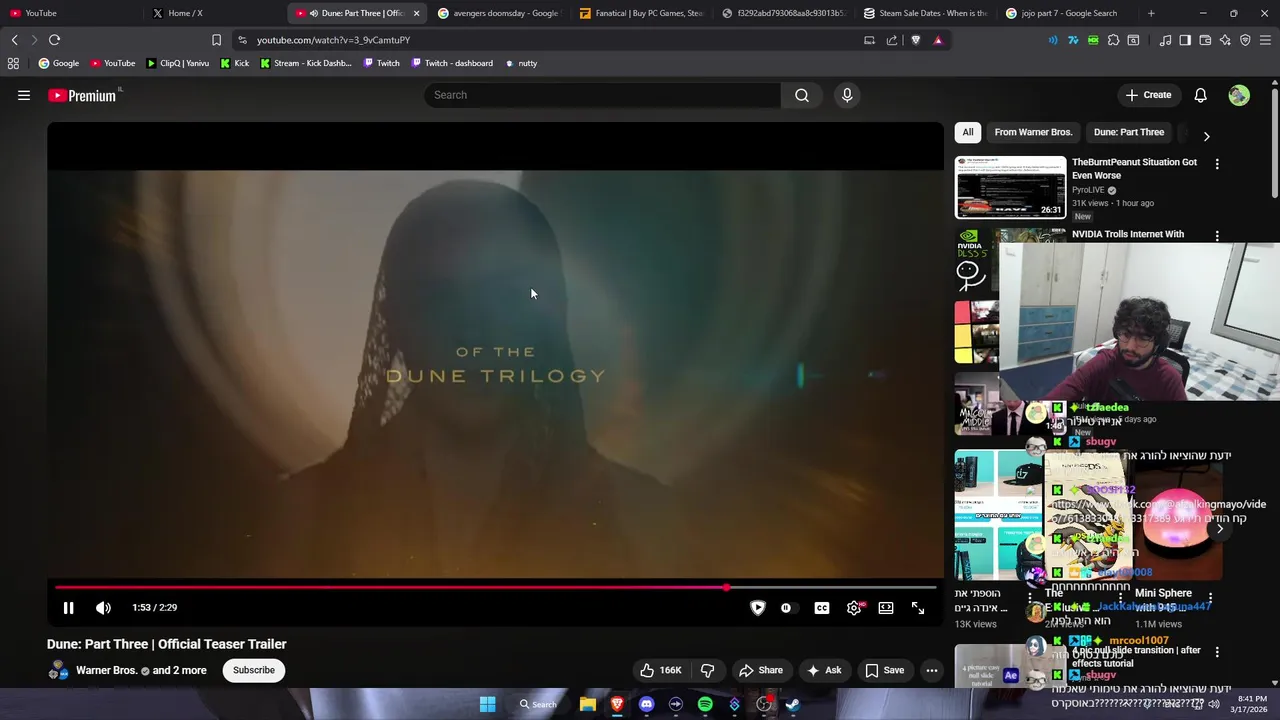Open the Brave Rewards triangle icon

pyautogui.click(x=938, y=40)
